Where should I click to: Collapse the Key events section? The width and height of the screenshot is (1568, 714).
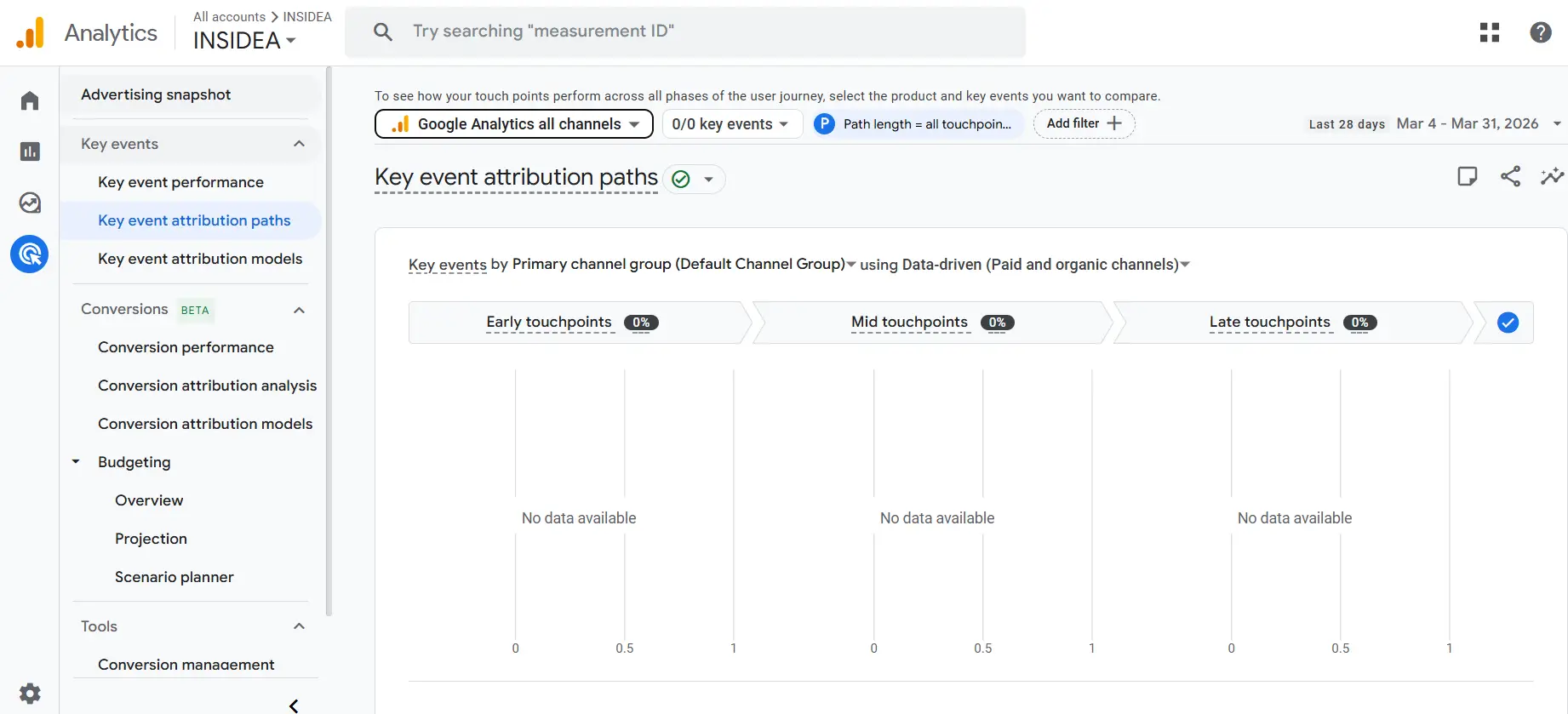[299, 144]
